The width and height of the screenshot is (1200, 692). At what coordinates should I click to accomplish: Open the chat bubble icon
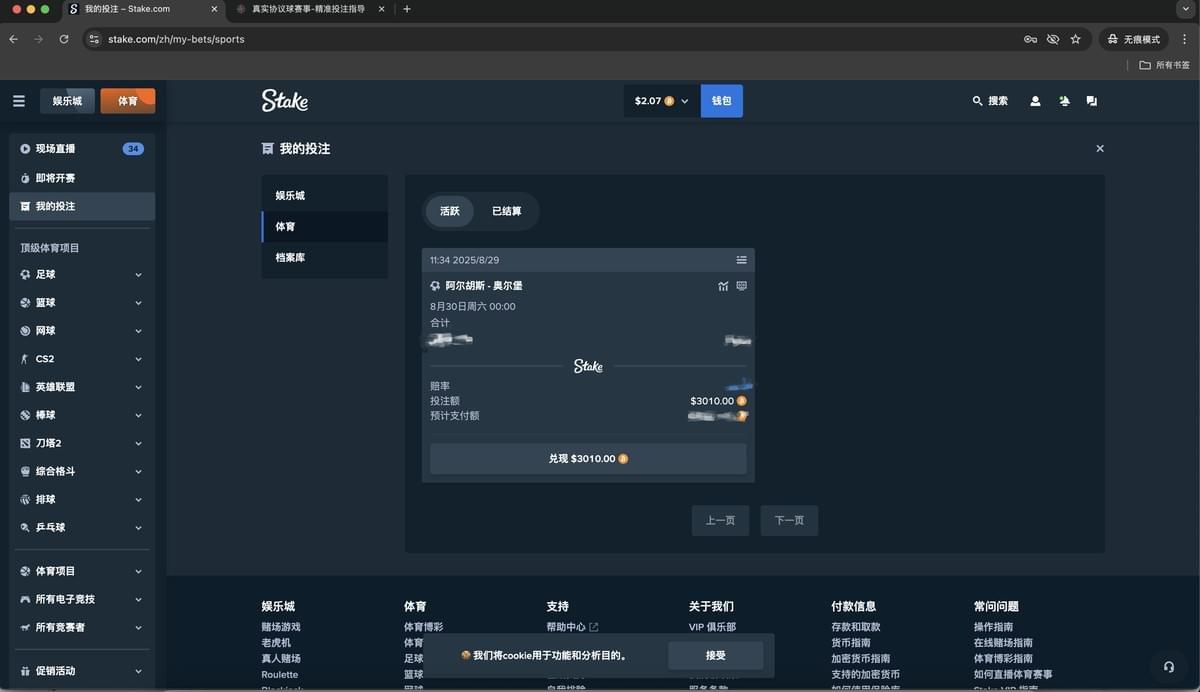coord(1092,101)
